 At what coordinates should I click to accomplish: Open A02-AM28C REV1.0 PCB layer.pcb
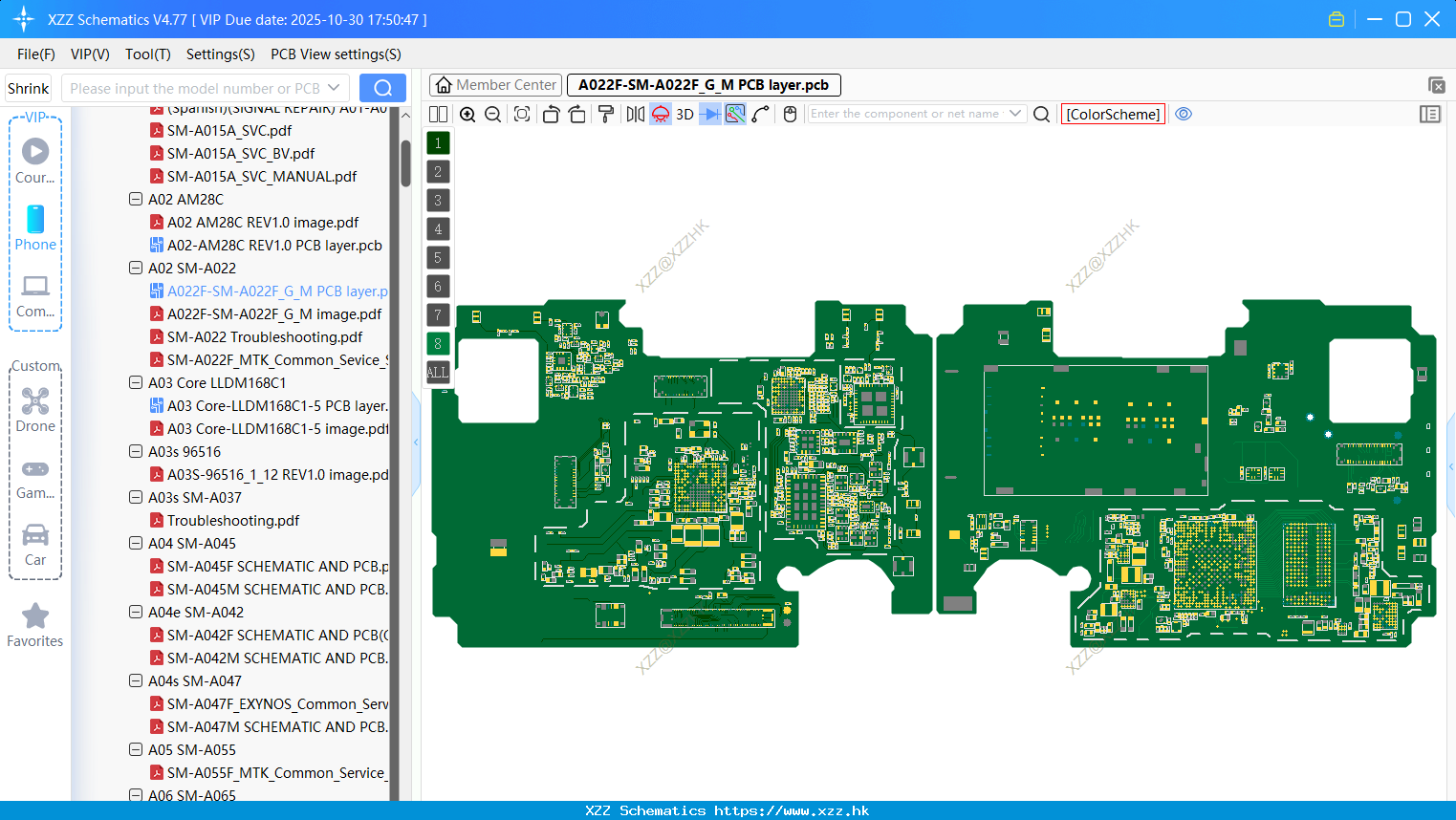[x=273, y=245]
